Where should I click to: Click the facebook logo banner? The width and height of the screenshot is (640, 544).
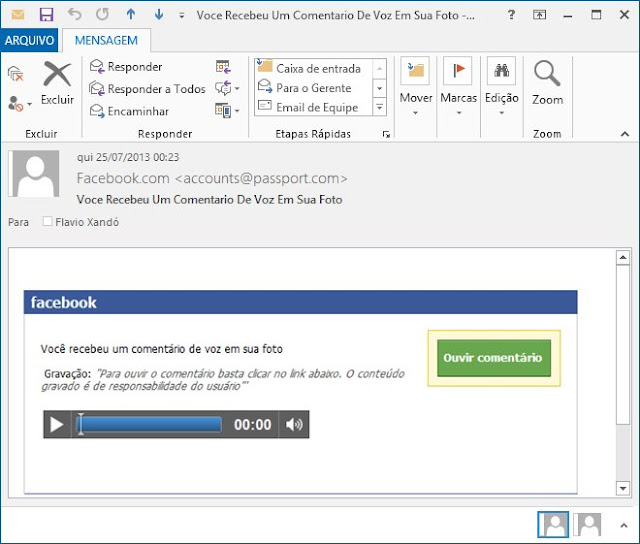pos(300,302)
